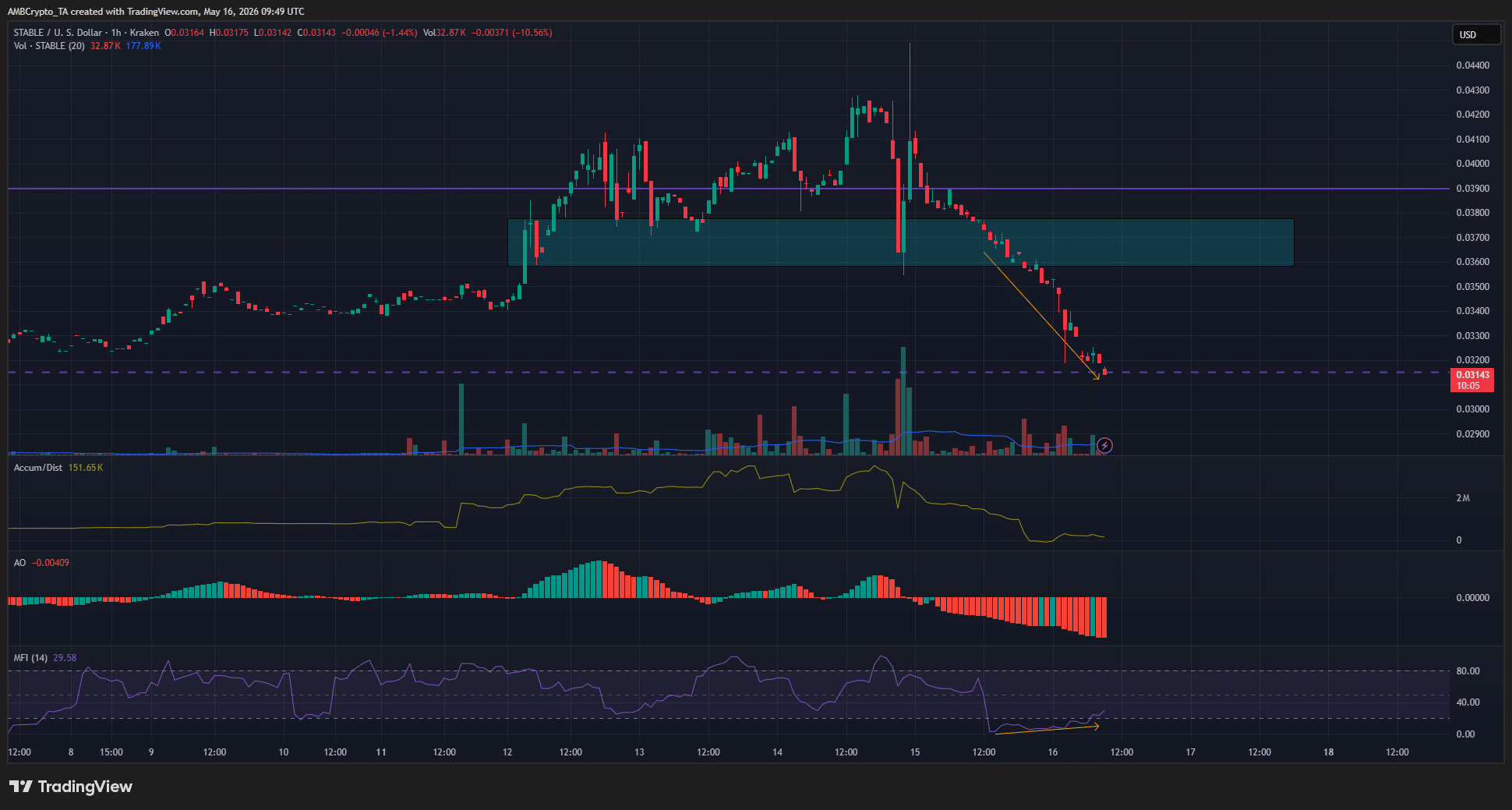Click the 0.04400 price axis label
The width and height of the screenshot is (1512, 810).
coord(1472,65)
